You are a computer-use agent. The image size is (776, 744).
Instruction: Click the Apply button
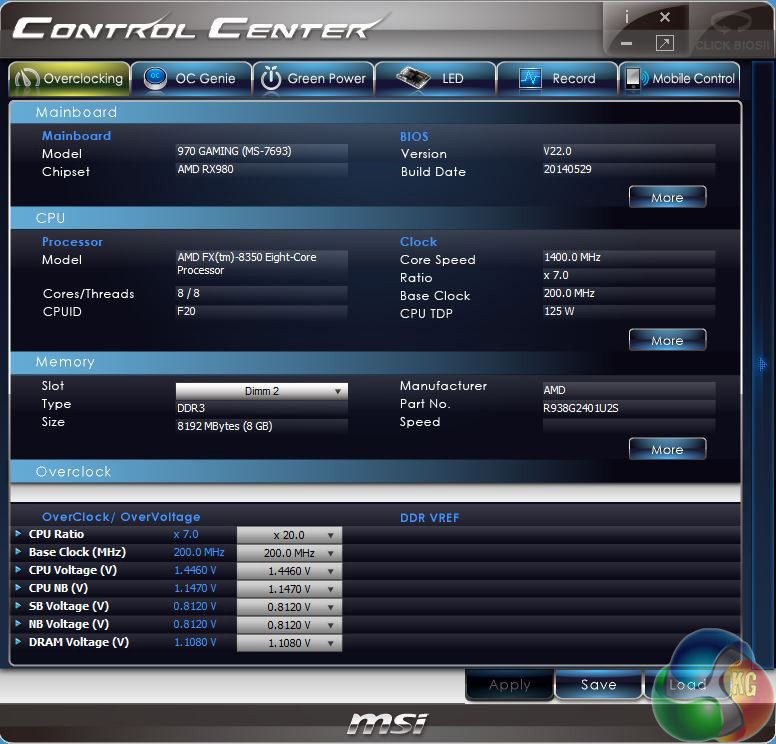[510, 685]
